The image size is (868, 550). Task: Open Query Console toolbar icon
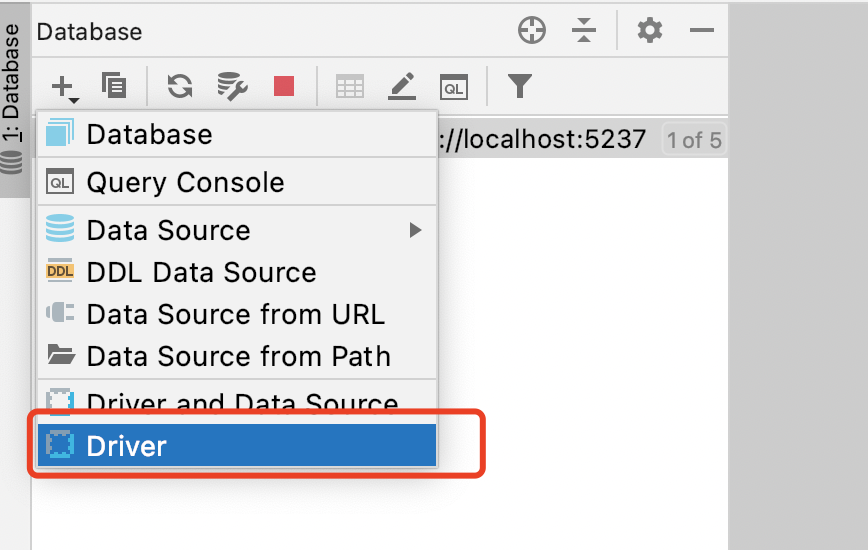(x=454, y=87)
